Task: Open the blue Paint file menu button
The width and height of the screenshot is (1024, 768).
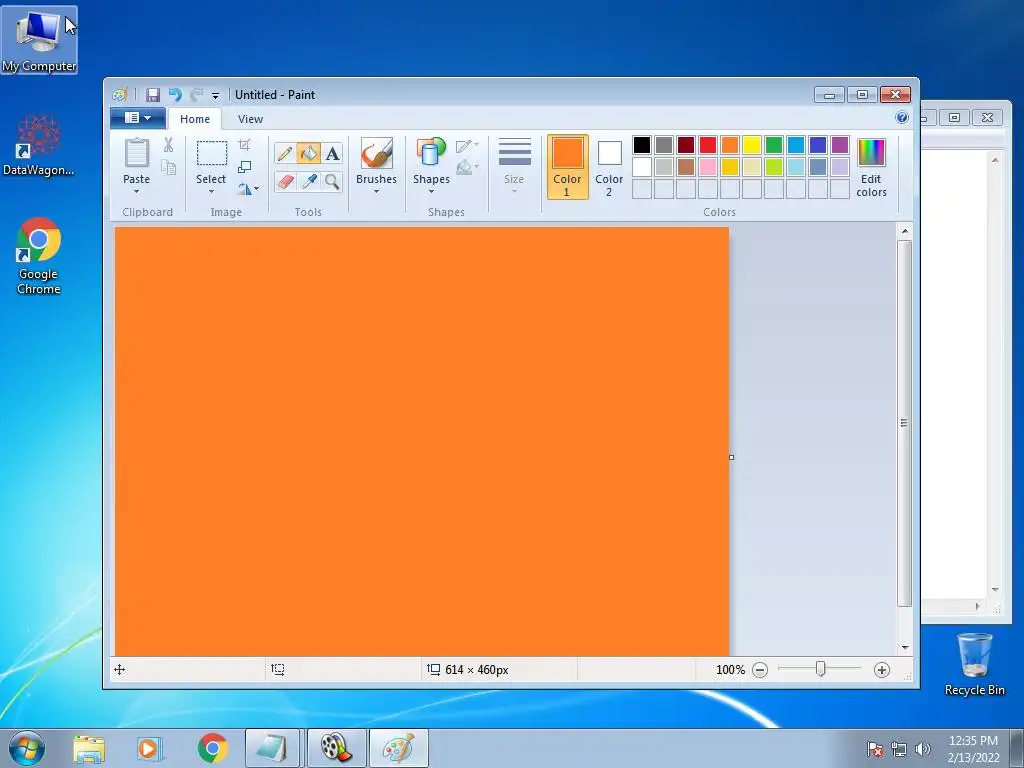Action: click(x=137, y=118)
